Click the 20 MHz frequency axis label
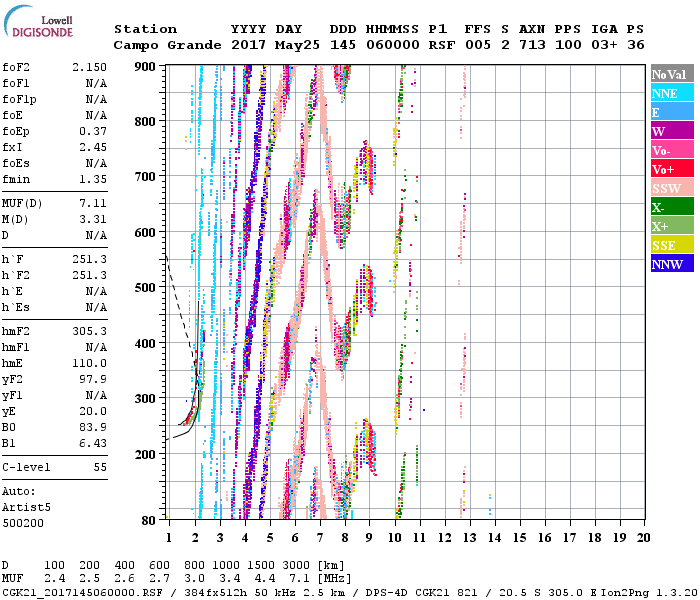Viewport: 700px width, 600px height. 643,538
